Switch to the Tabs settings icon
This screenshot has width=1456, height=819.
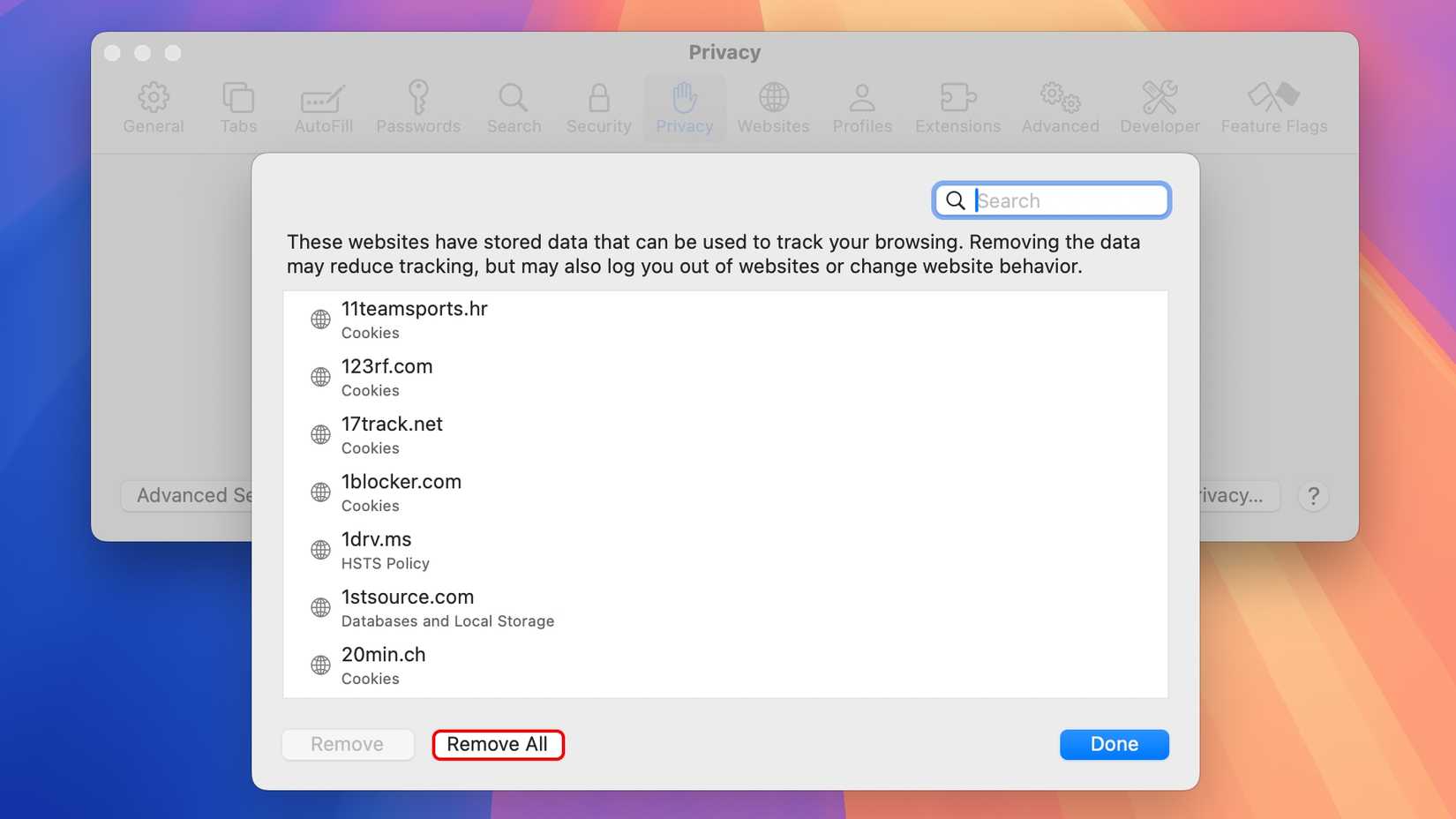coord(238,106)
